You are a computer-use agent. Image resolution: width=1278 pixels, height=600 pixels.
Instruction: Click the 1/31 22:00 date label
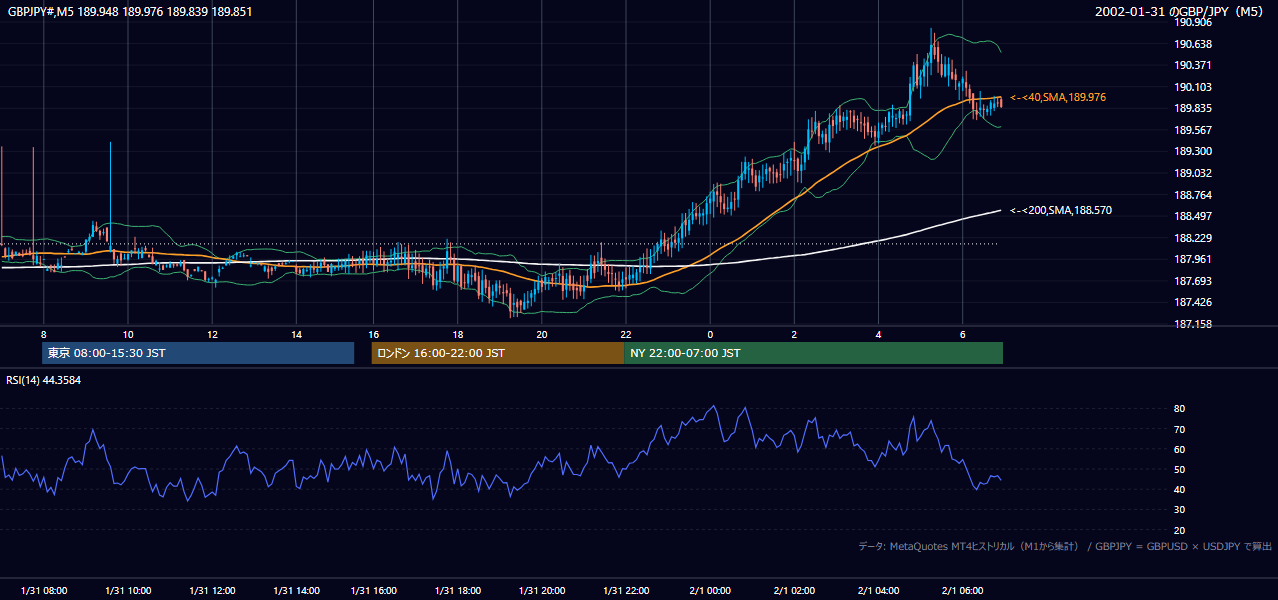point(625,591)
